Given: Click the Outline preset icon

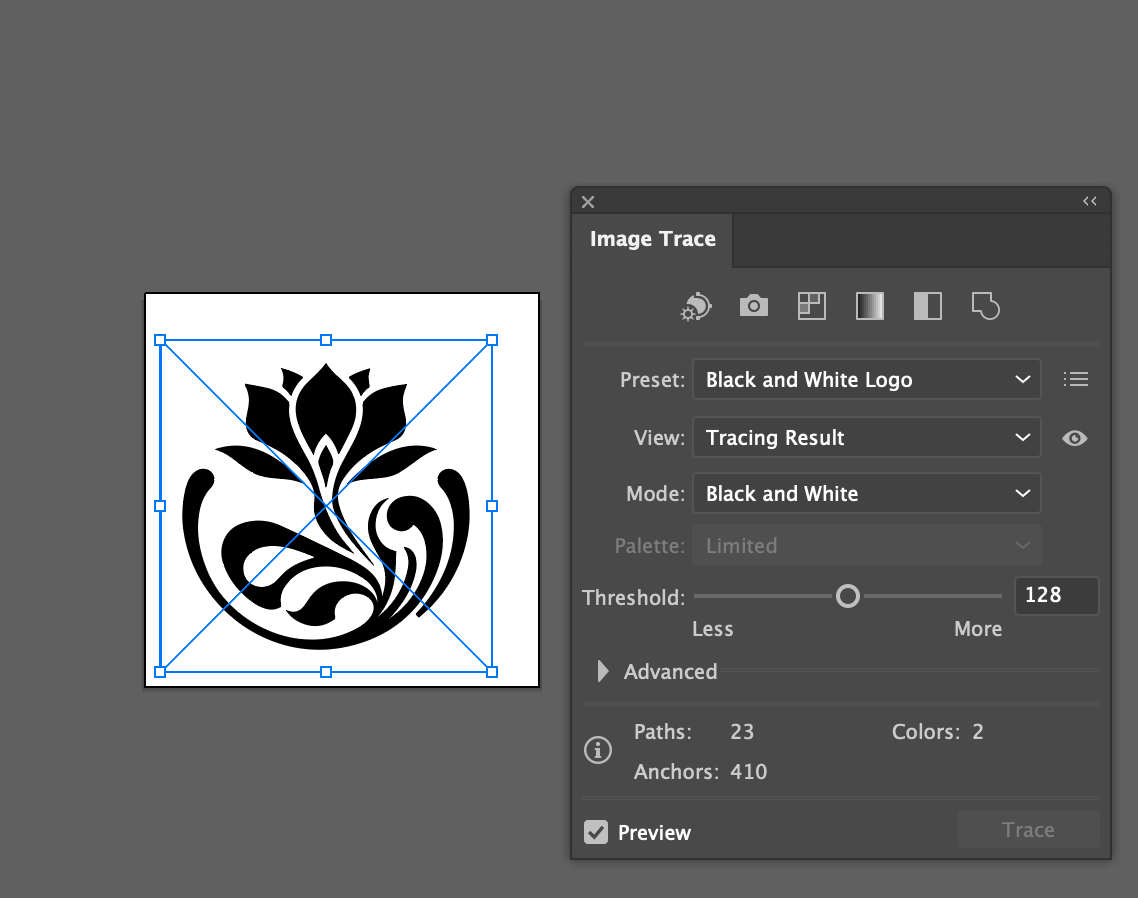Looking at the screenshot, I should point(985,306).
